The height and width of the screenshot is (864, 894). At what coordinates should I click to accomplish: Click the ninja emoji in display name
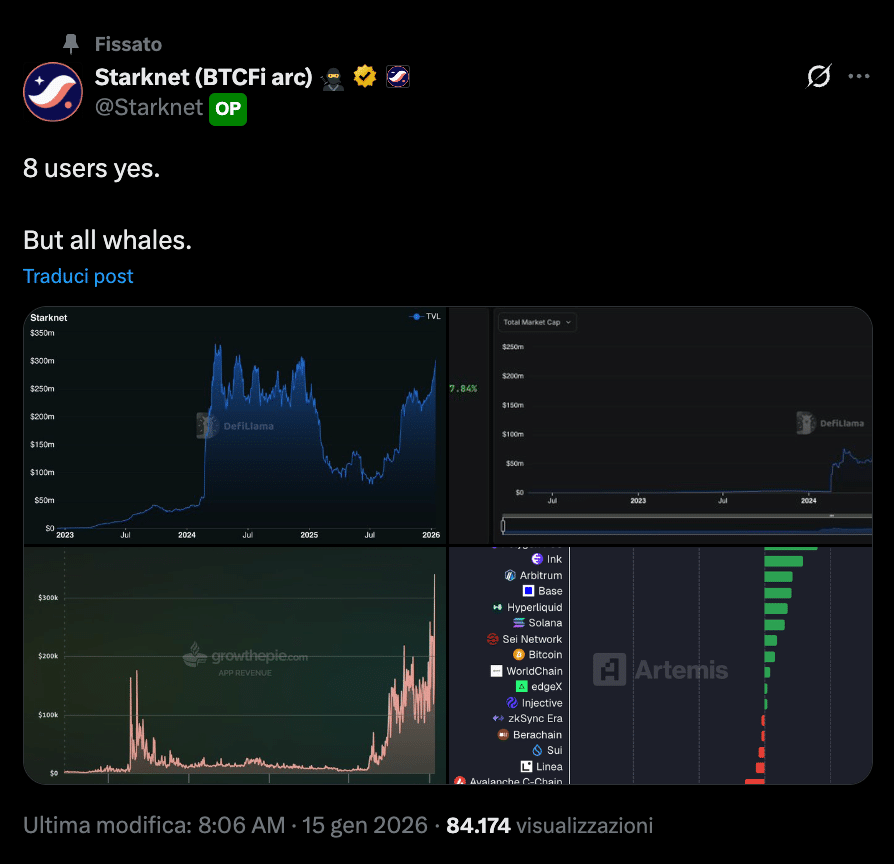tap(332, 78)
